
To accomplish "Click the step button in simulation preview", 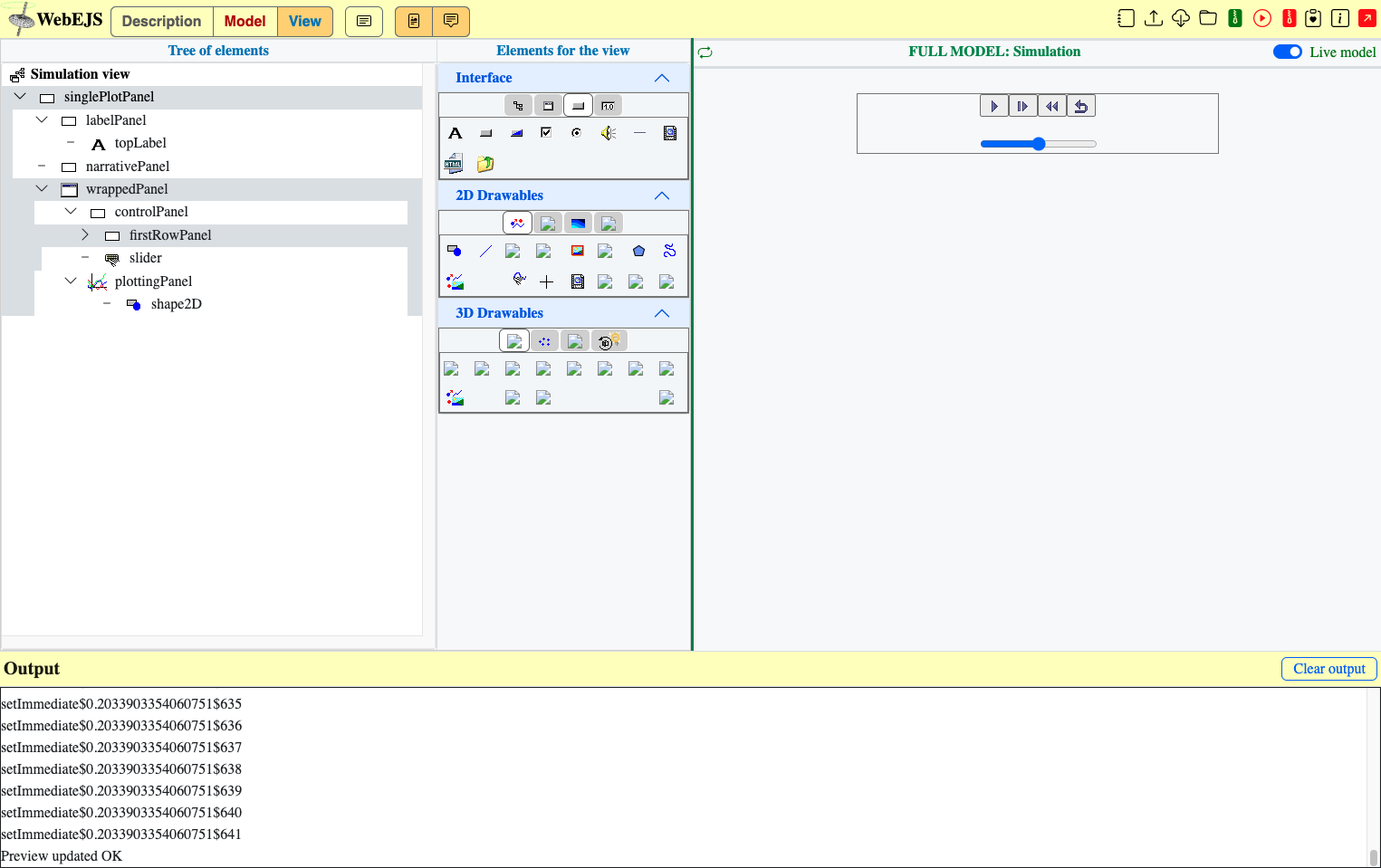I will [1023, 106].
